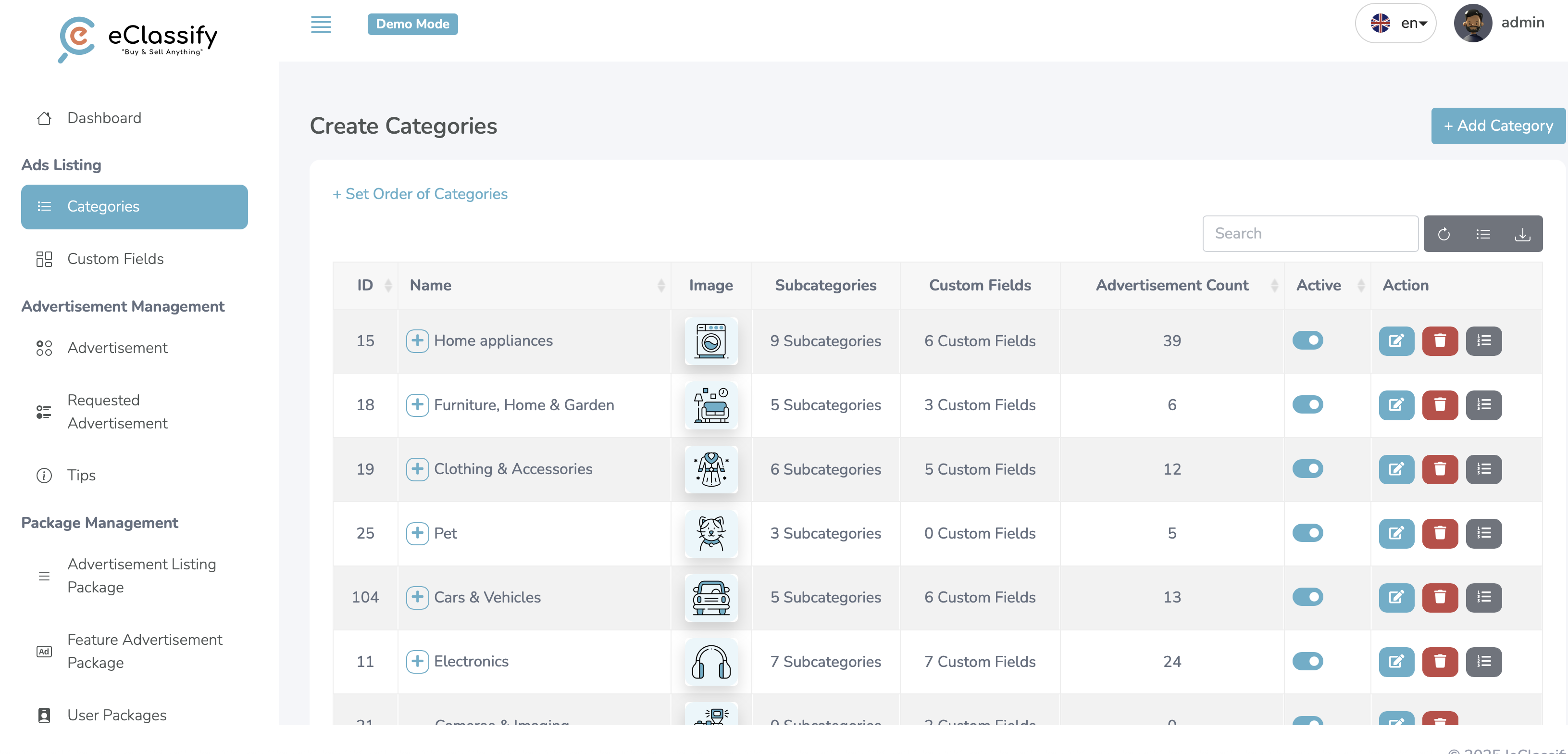This screenshot has width=1568, height=754.
Task: Sort table by Active column
Action: point(1327,285)
